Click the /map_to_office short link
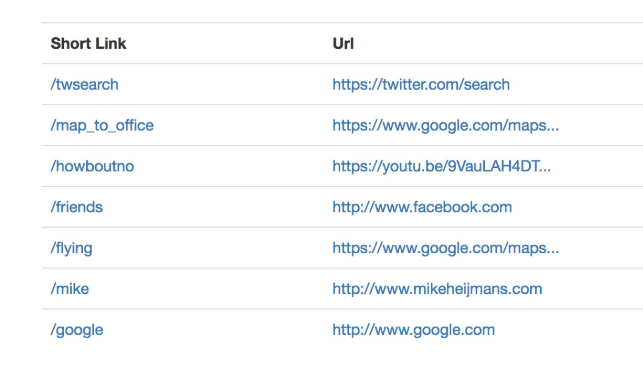This screenshot has width=643, height=377. [102, 126]
